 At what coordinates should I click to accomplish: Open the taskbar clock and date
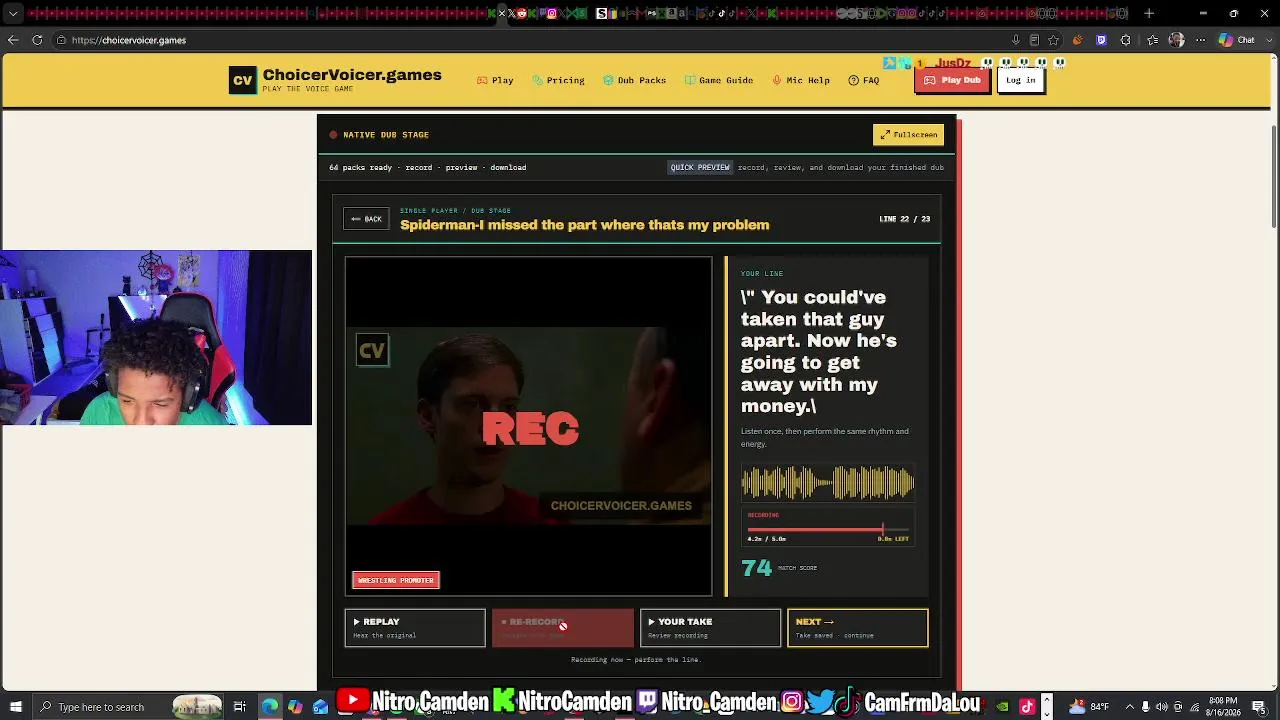1223,707
